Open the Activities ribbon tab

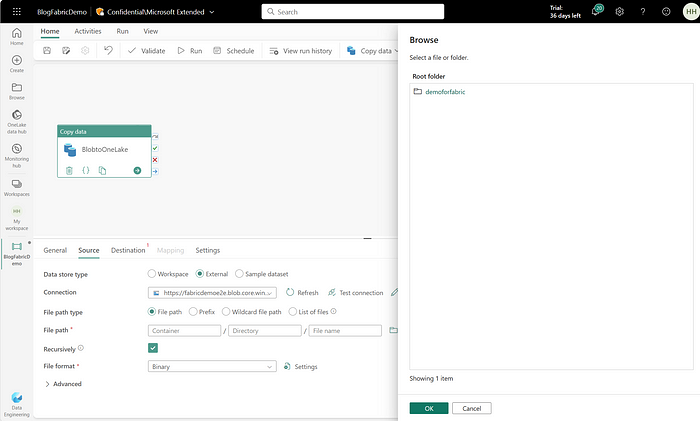pyautogui.click(x=88, y=31)
